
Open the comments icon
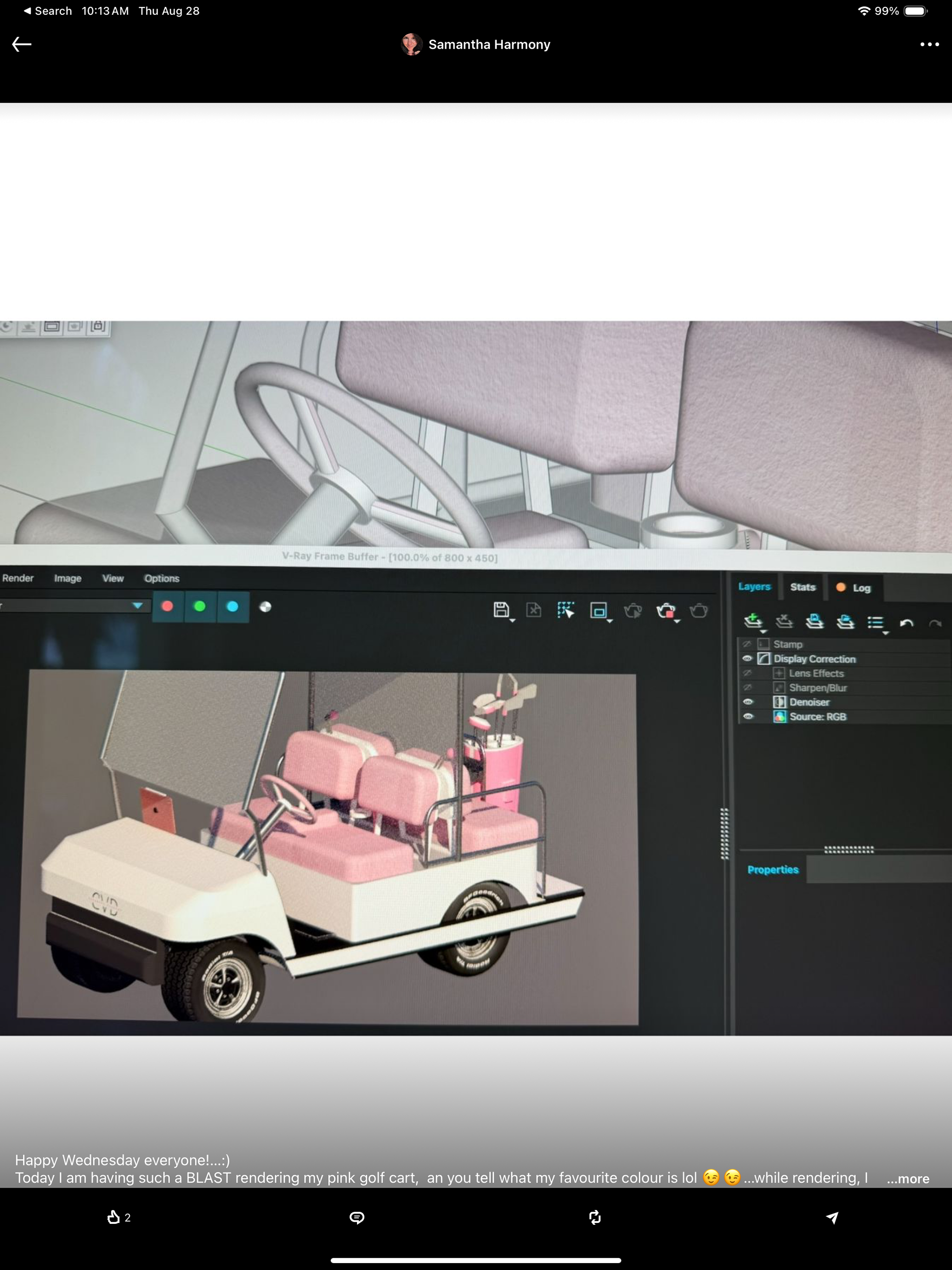click(357, 1217)
